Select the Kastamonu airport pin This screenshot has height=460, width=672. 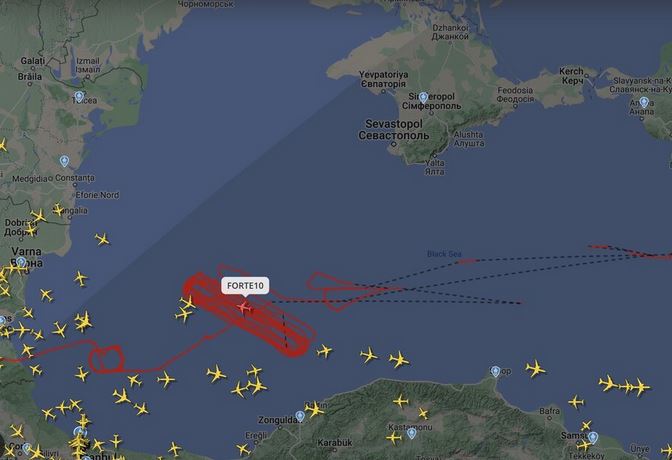(x=411, y=433)
